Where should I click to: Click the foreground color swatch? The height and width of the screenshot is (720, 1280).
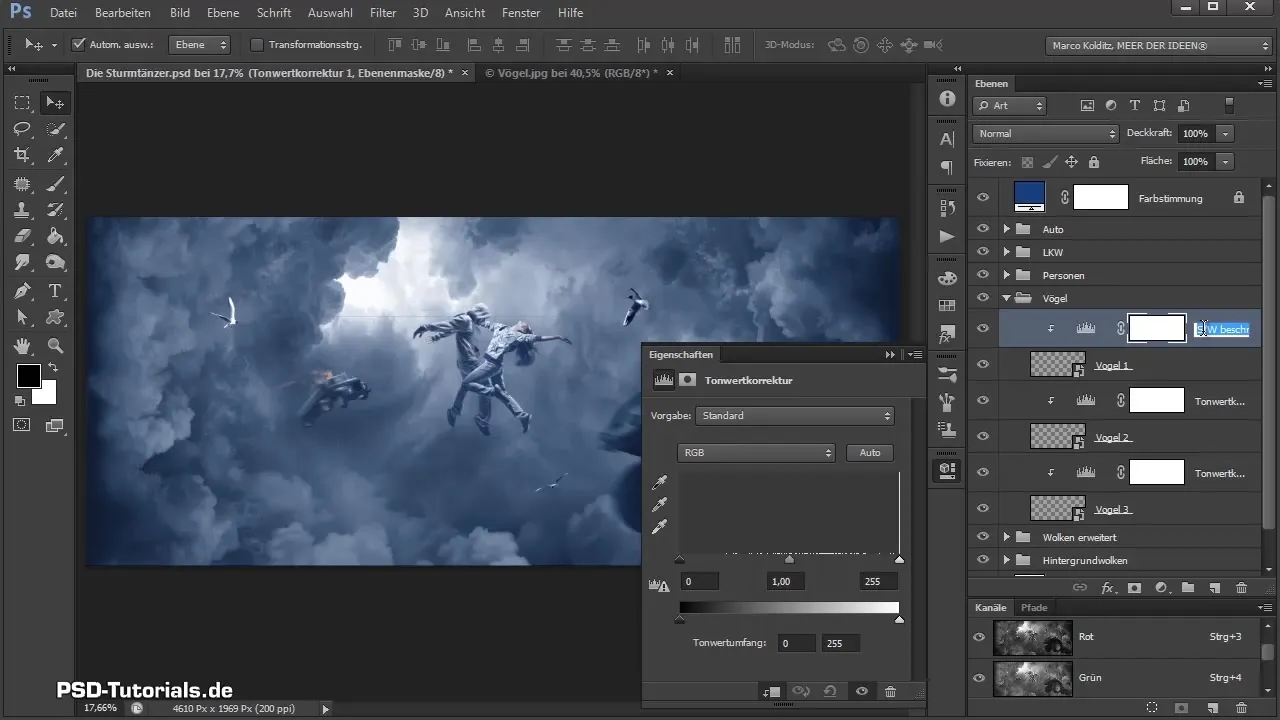(x=28, y=376)
